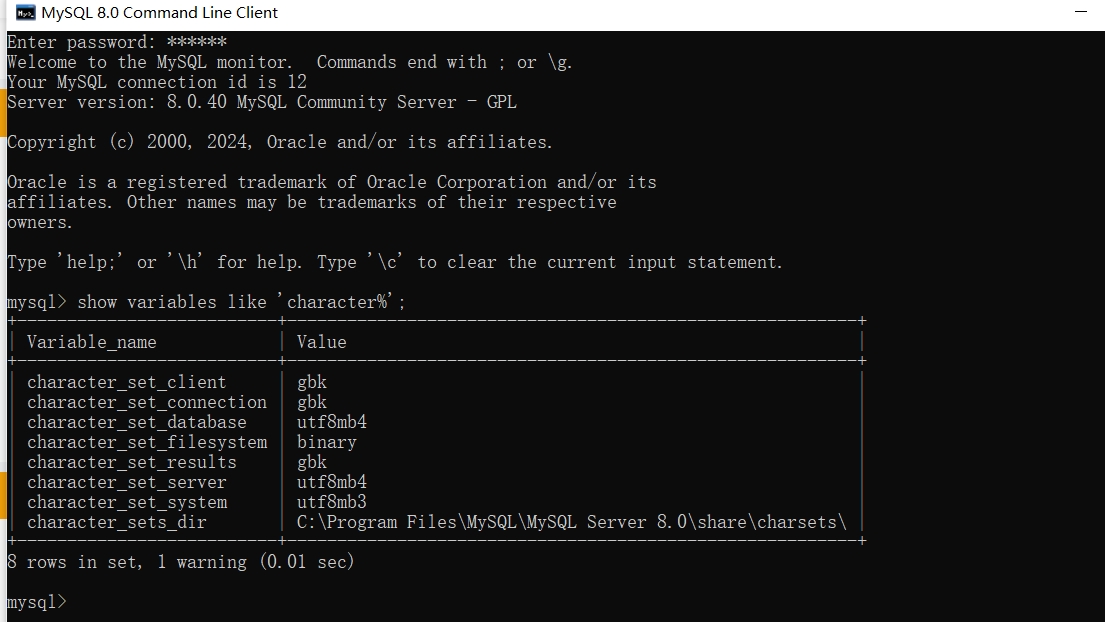1105x622 pixels.
Task: Click the "show variables like 'character%';" command
Action: point(241,302)
